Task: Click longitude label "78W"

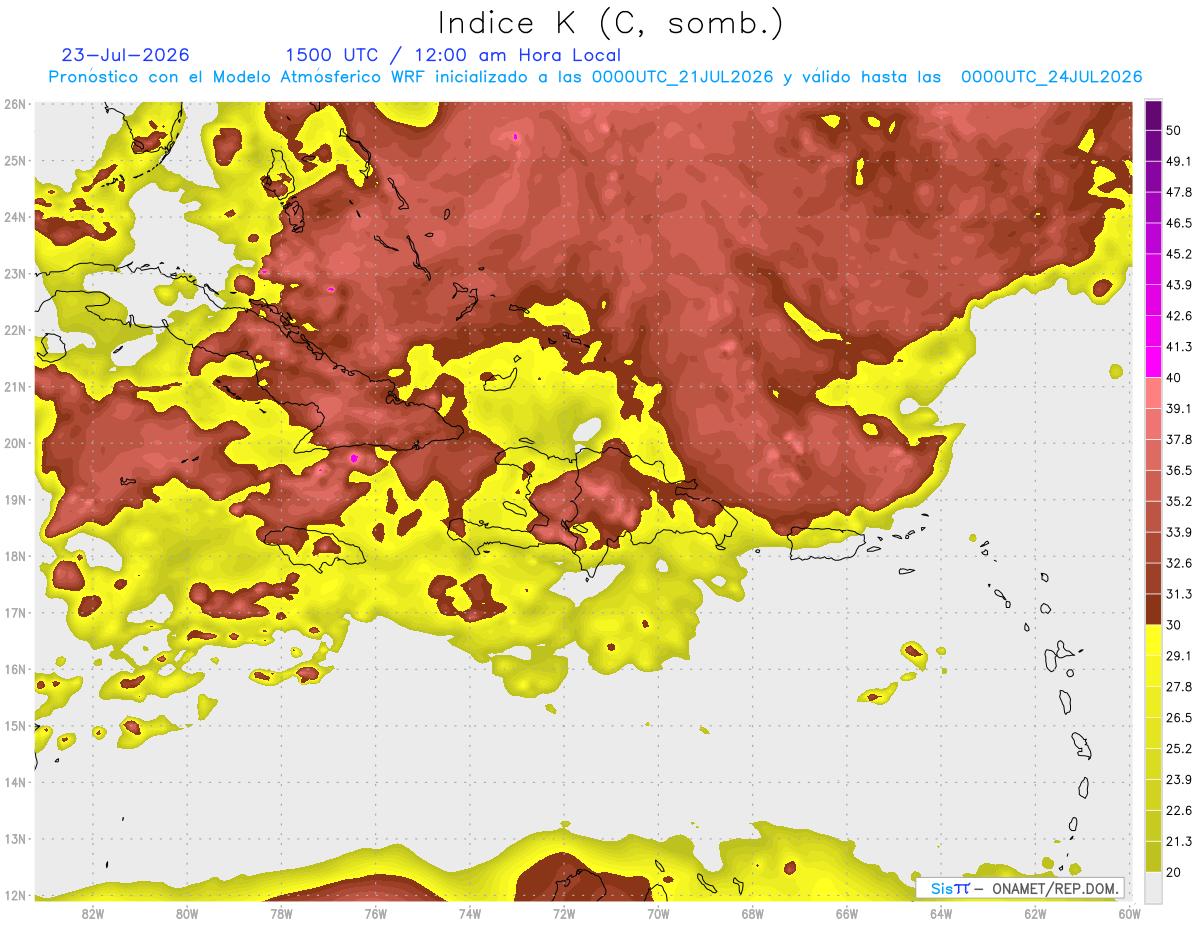Action: coord(281,912)
